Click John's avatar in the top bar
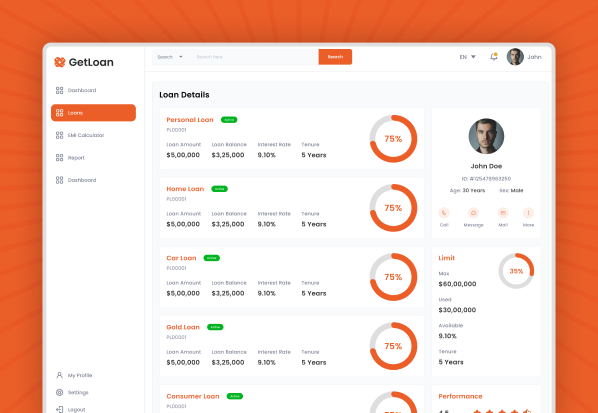Screen dimensions: 598x413 tap(515, 57)
